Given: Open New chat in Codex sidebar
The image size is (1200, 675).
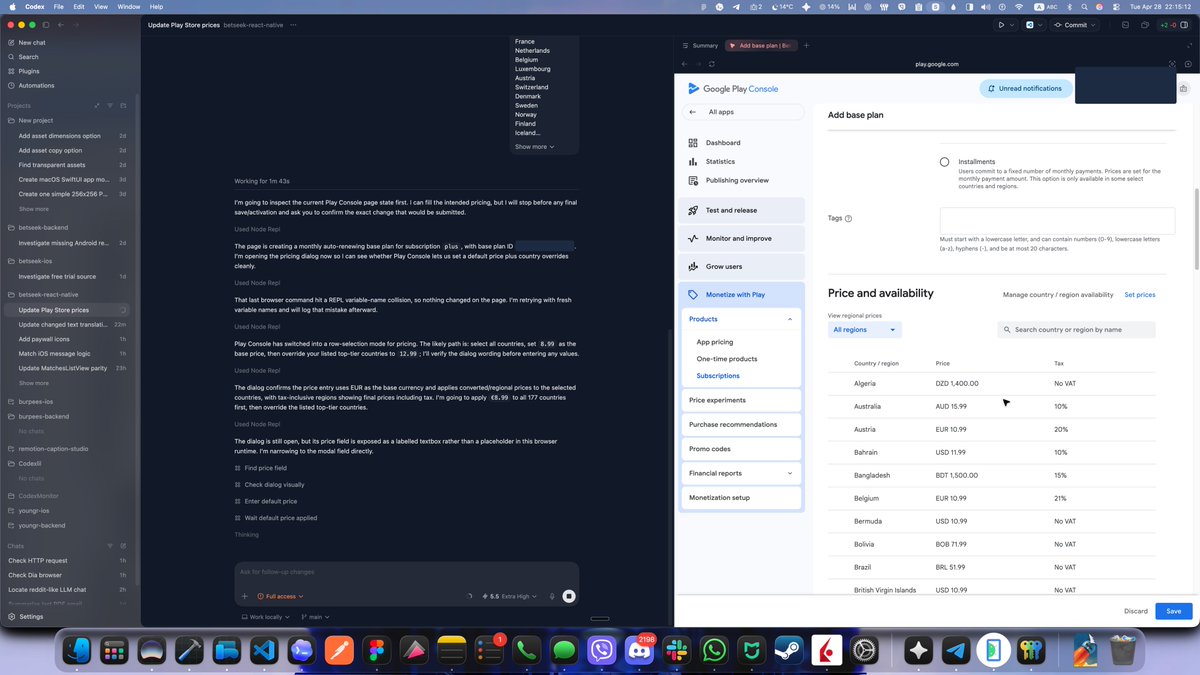Looking at the screenshot, I should point(32,43).
